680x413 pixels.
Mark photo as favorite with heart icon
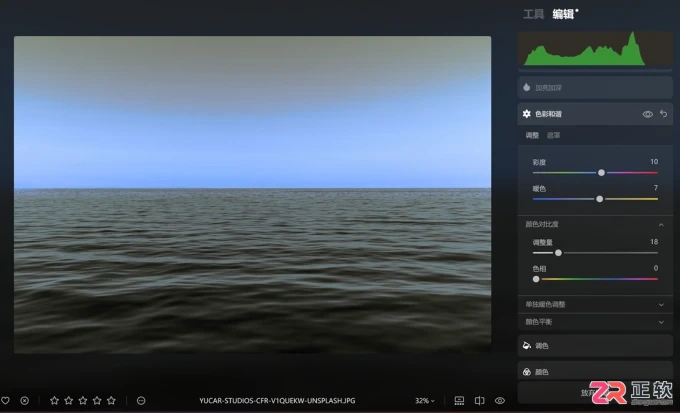click(5, 400)
